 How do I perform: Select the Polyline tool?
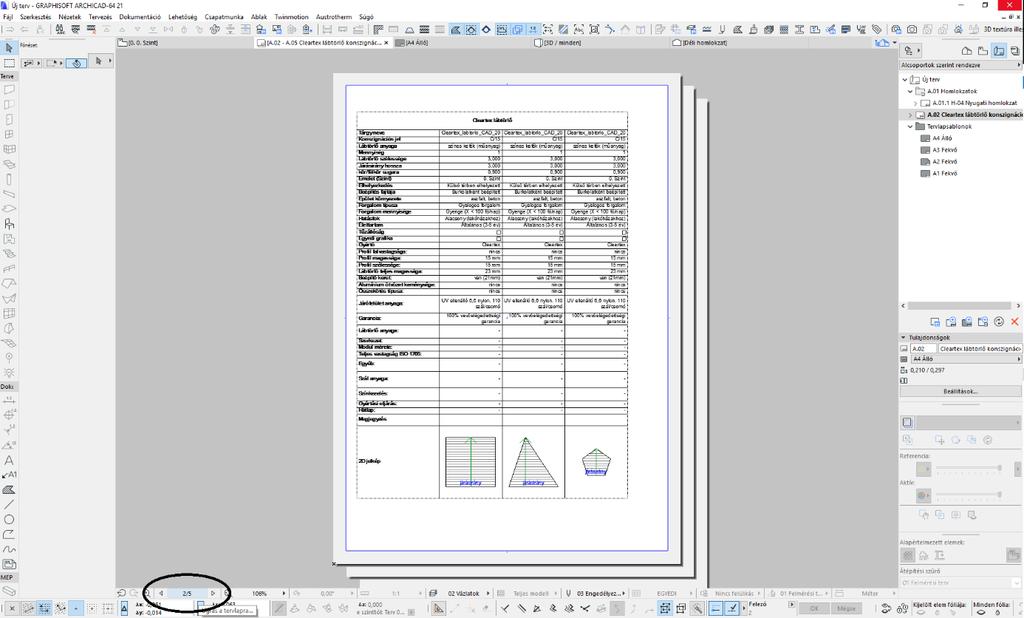click(9, 534)
